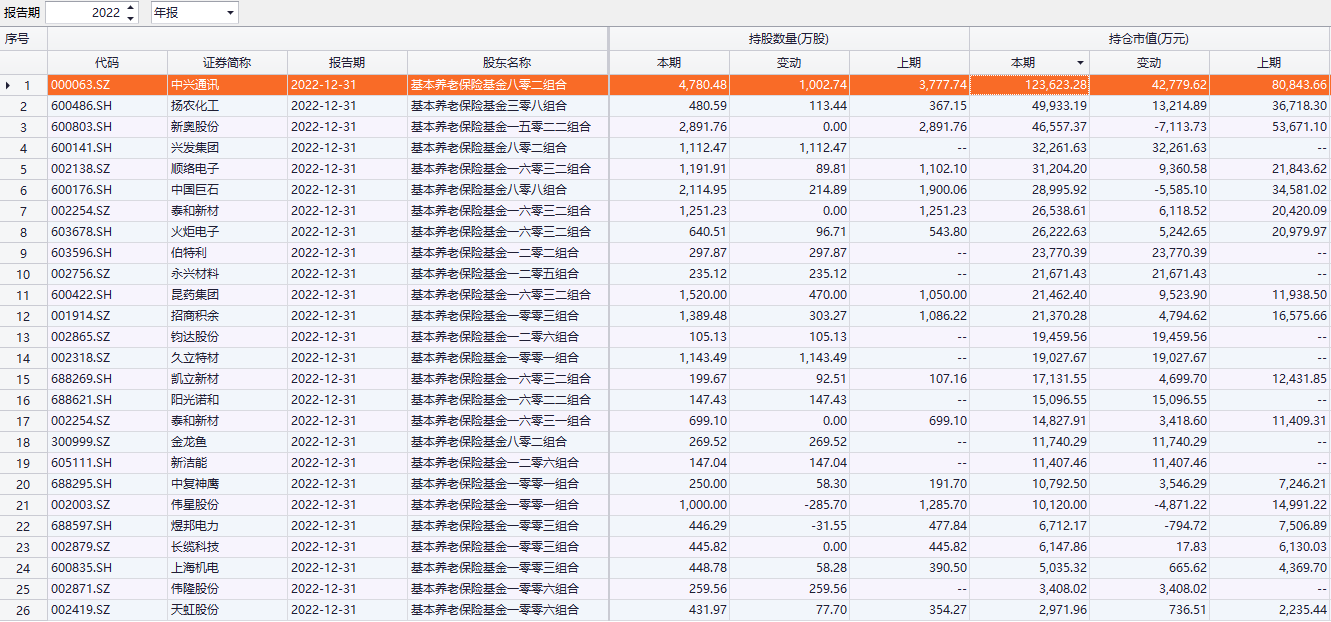Decrease the report year with the down arrow

[130, 18]
